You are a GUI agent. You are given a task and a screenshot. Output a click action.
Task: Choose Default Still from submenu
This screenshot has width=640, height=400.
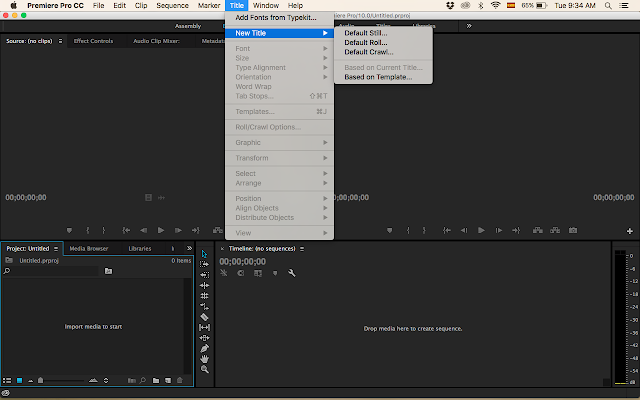point(366,33)
